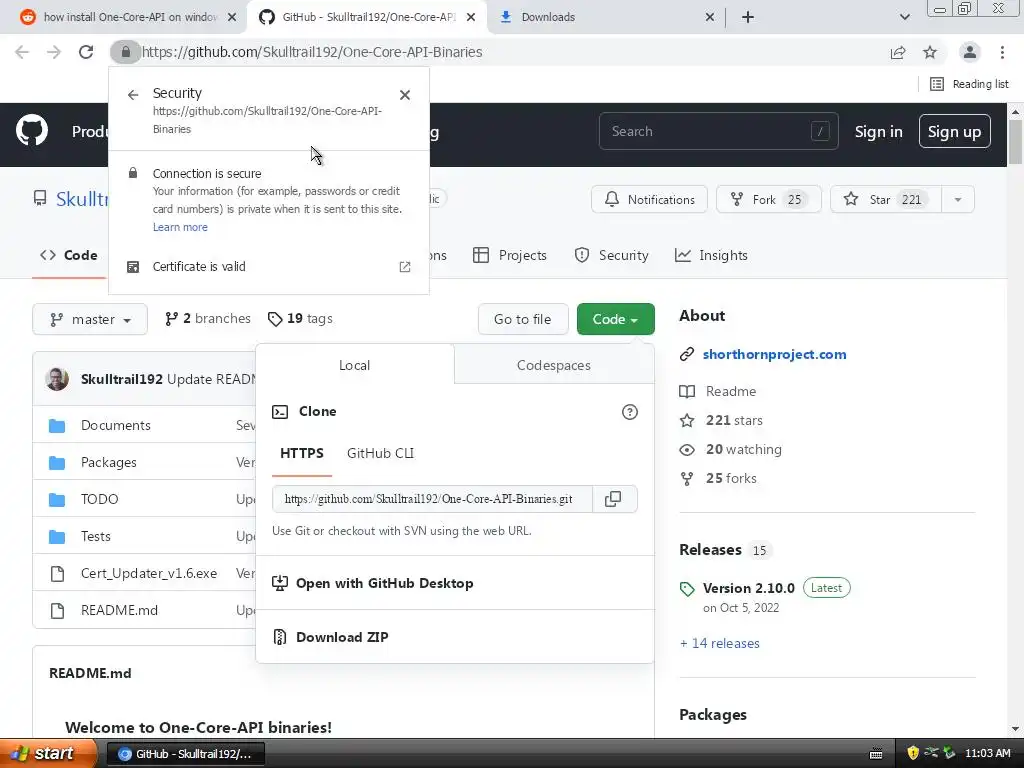The image size is (1024, 768).
Task: Close the Security popup
Action: point(405,95)
